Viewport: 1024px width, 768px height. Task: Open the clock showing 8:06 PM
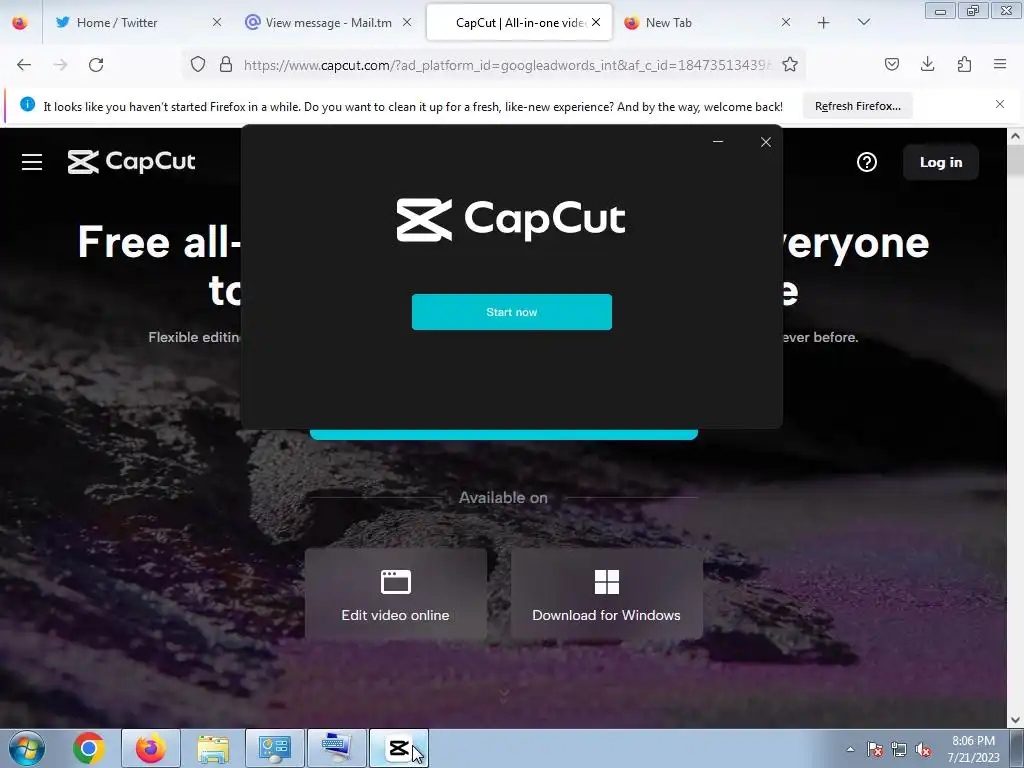point(973,749)
